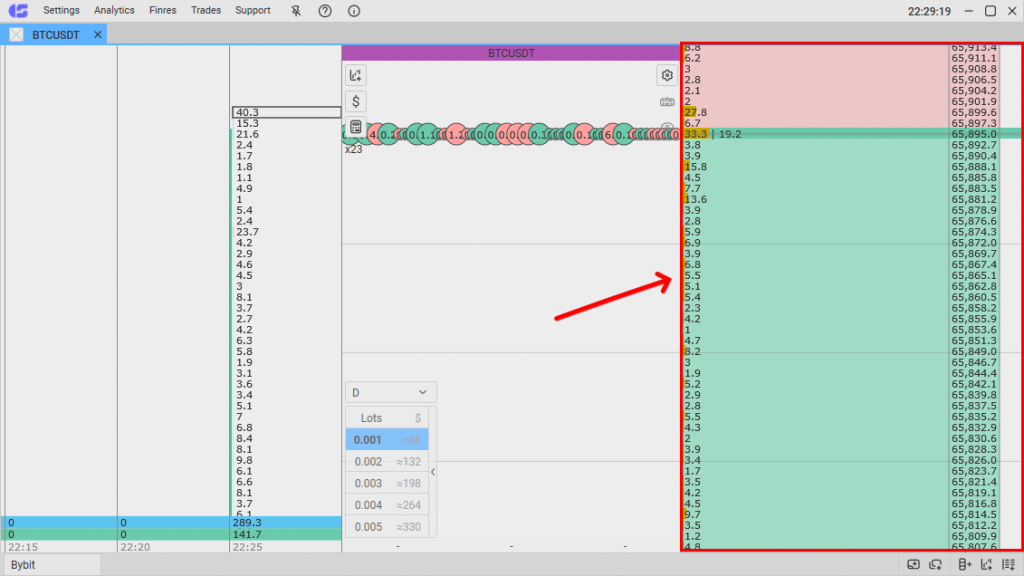Close the BTCUSDT tab
The image size is (1024, 576).
click(98, 34)
